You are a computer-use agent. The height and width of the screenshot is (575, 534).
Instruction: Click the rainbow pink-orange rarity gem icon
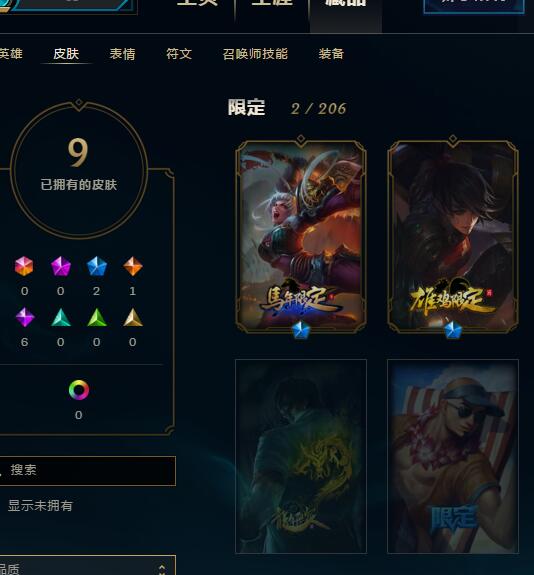(24, 266)
